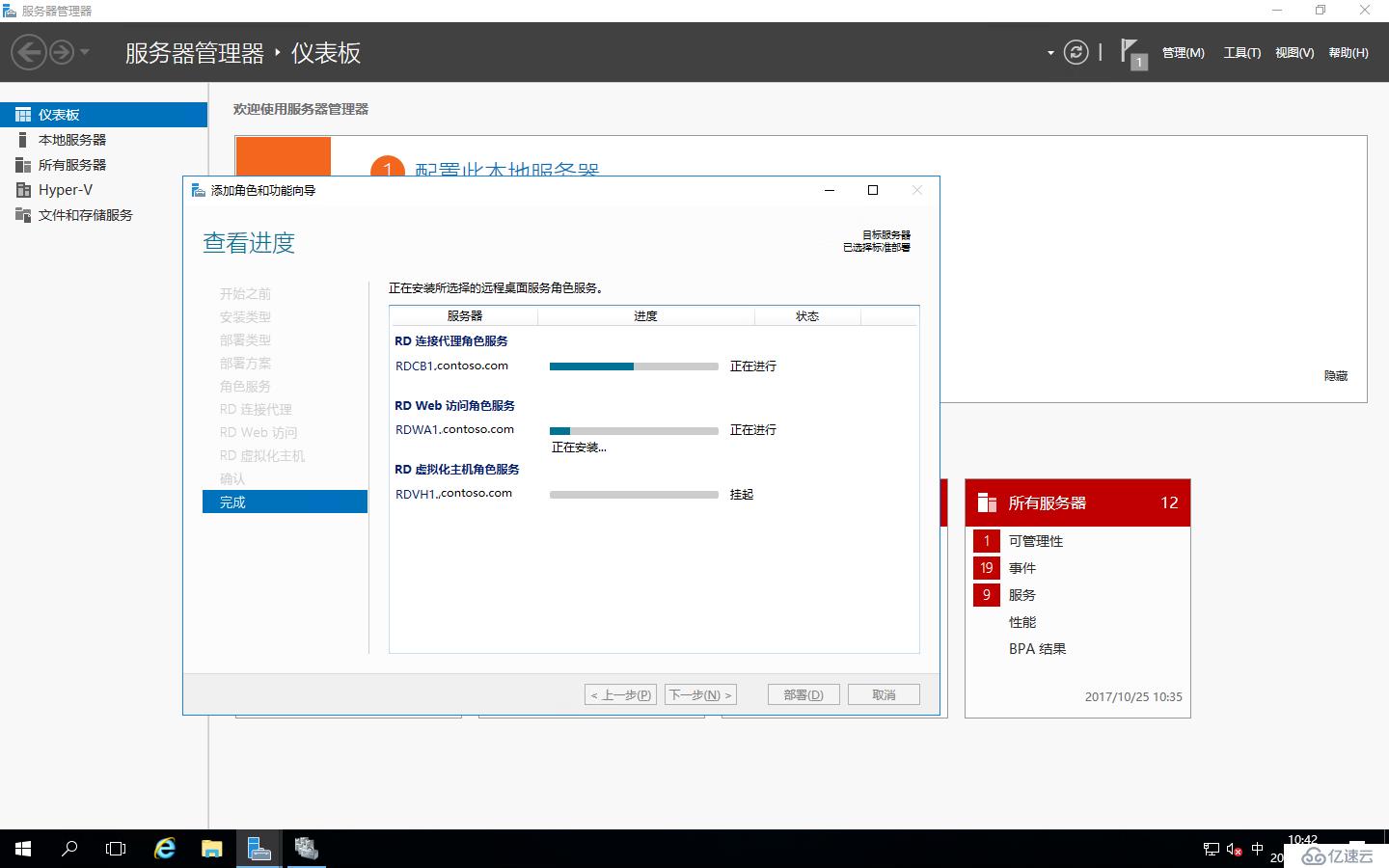Open the 帮助(H) menu
Image resolution: width=1389 pixels, height=868 pixels.
click(x=1348, y=53)
